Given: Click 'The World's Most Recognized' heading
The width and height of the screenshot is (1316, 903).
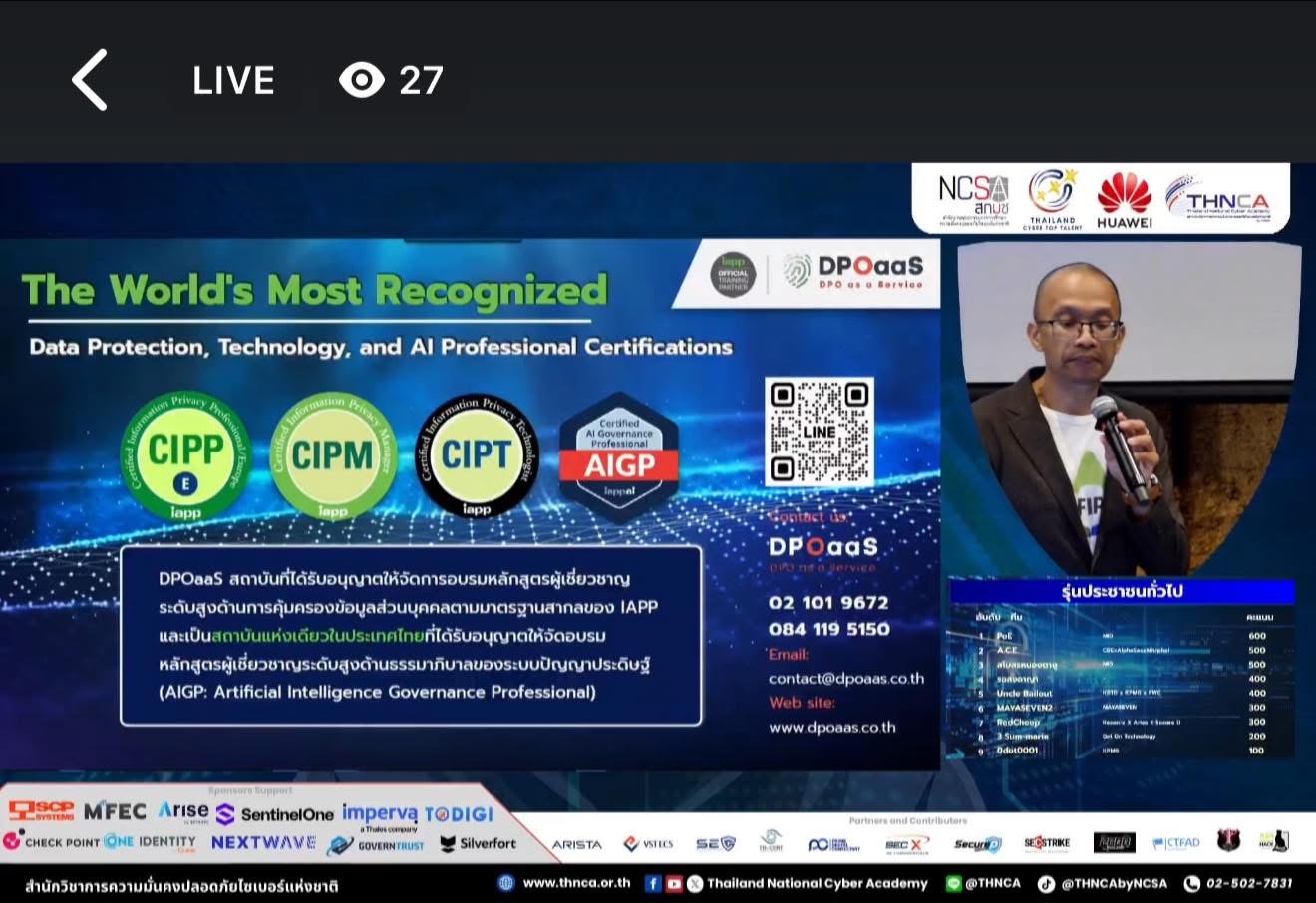Looking at the screenshot, I should (x=314, y=290).
